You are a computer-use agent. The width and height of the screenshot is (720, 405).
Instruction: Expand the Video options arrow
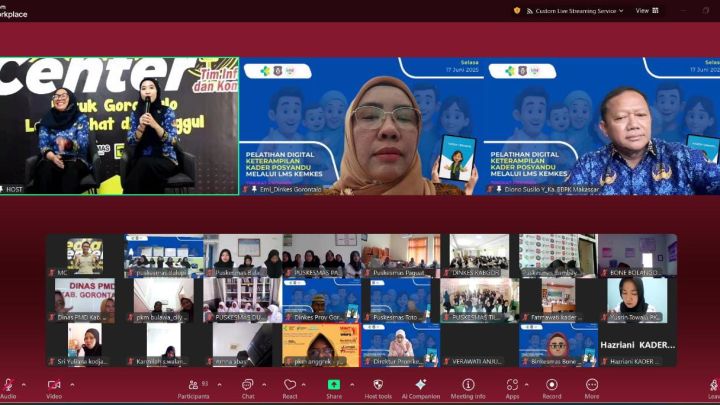[72, 385]
